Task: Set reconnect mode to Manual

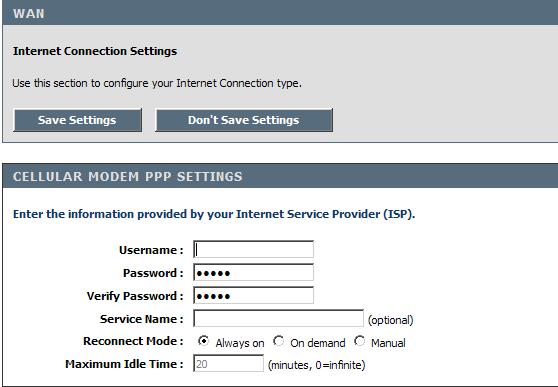Action: [359, 341]
